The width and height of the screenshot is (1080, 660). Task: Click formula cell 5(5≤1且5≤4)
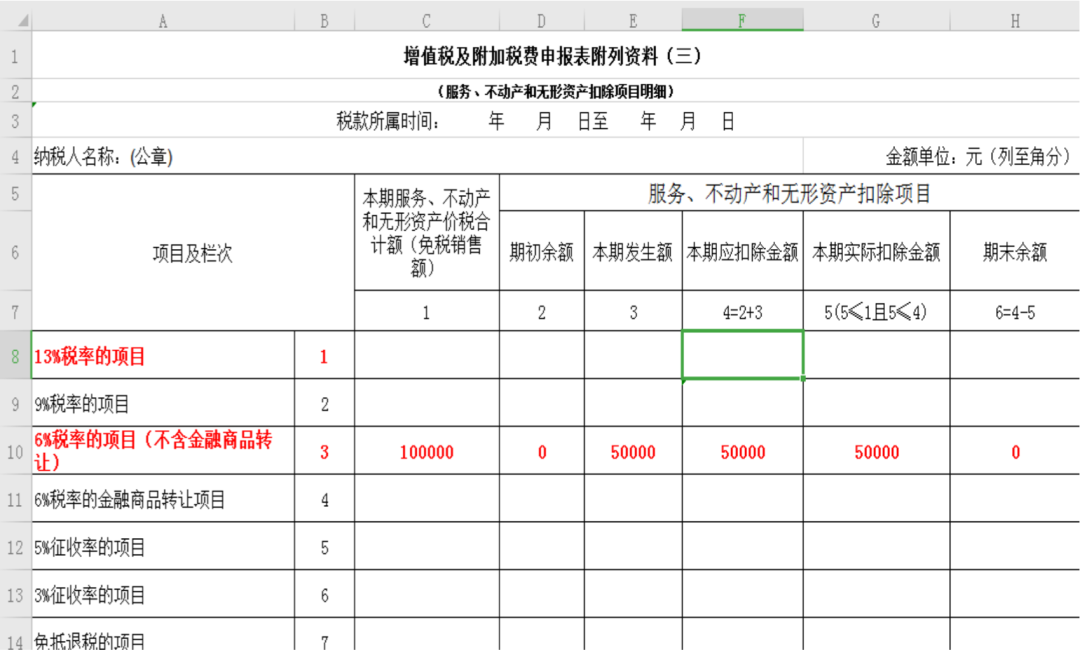876,312
